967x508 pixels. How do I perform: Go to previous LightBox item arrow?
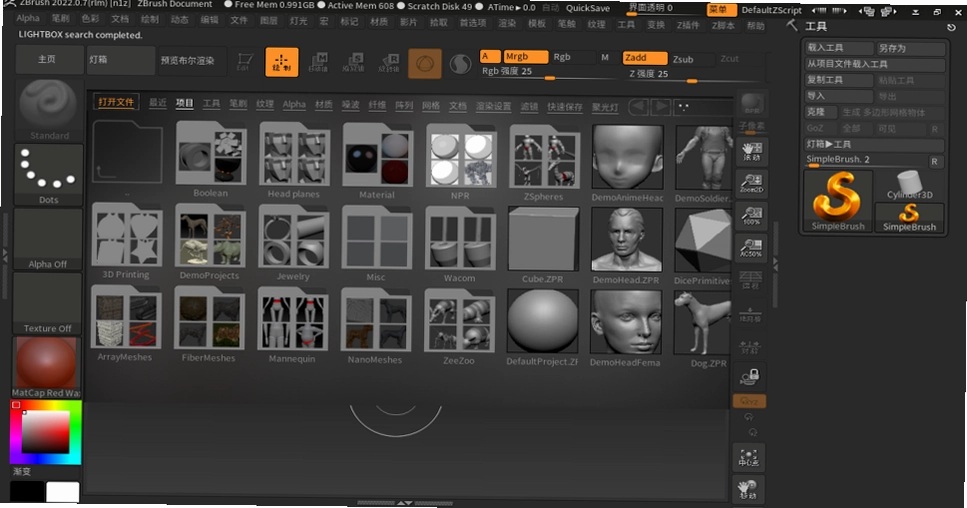click(x=639, y=107)
